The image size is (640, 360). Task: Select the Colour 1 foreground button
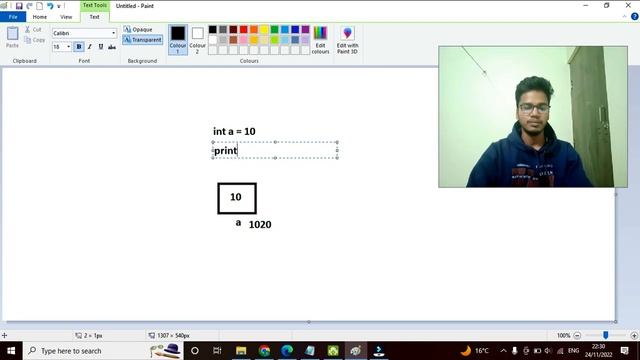[x=178, y=40]
